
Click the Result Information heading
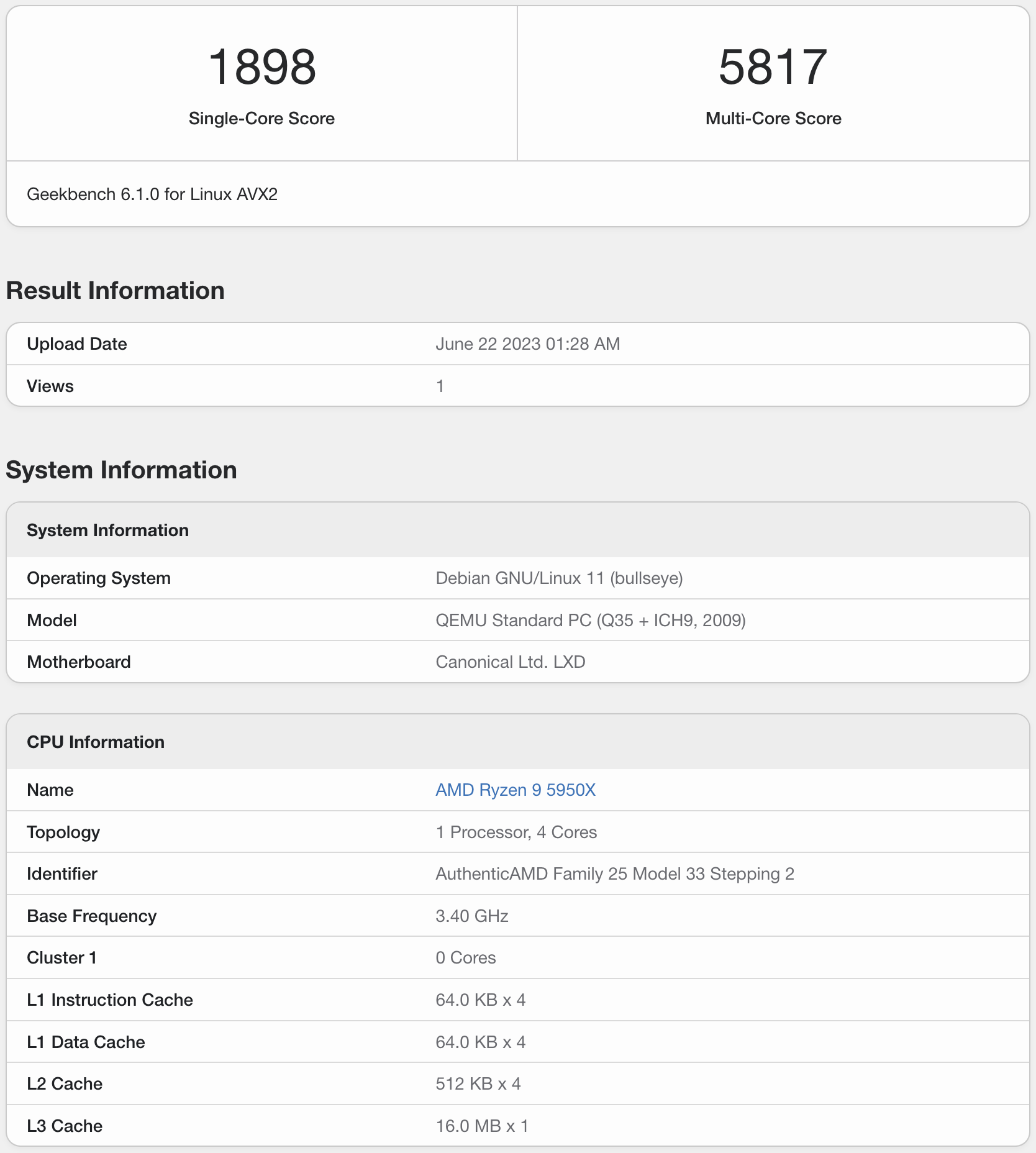tap(116, 290)
